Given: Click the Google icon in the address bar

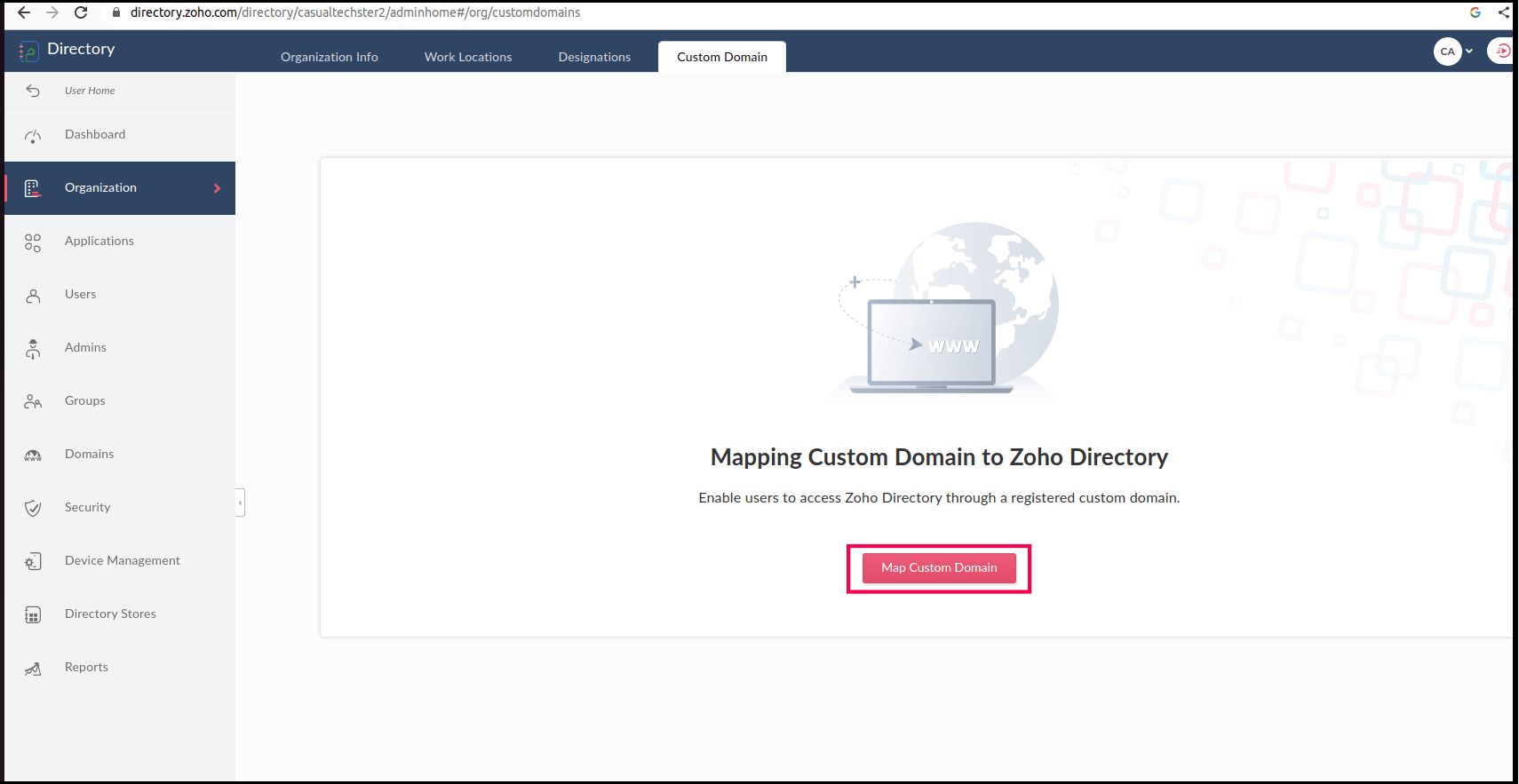Looking at the screenshot, I should tap(1475, 12).
